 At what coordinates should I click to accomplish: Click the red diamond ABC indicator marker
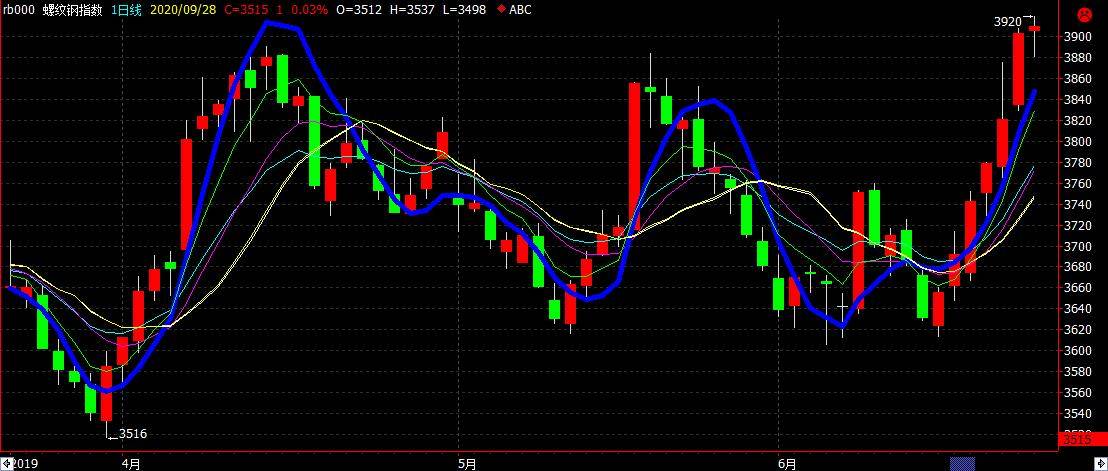point(501,10)
